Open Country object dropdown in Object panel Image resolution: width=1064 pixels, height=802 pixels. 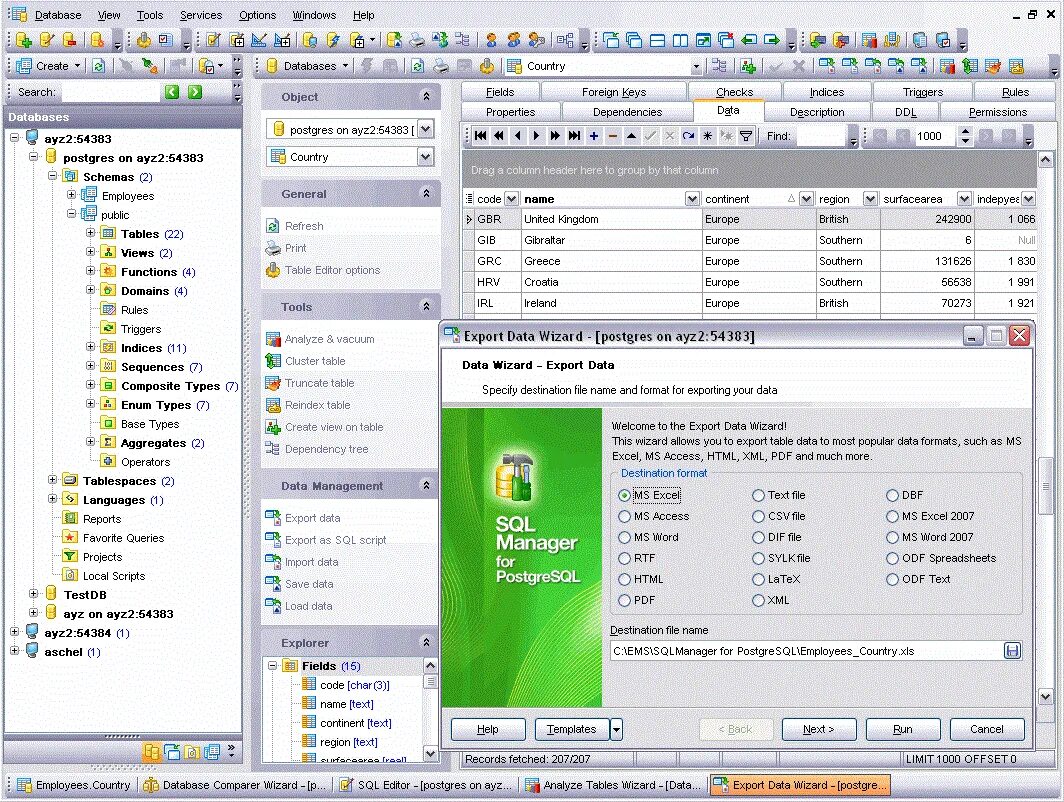tap(425, 157)
